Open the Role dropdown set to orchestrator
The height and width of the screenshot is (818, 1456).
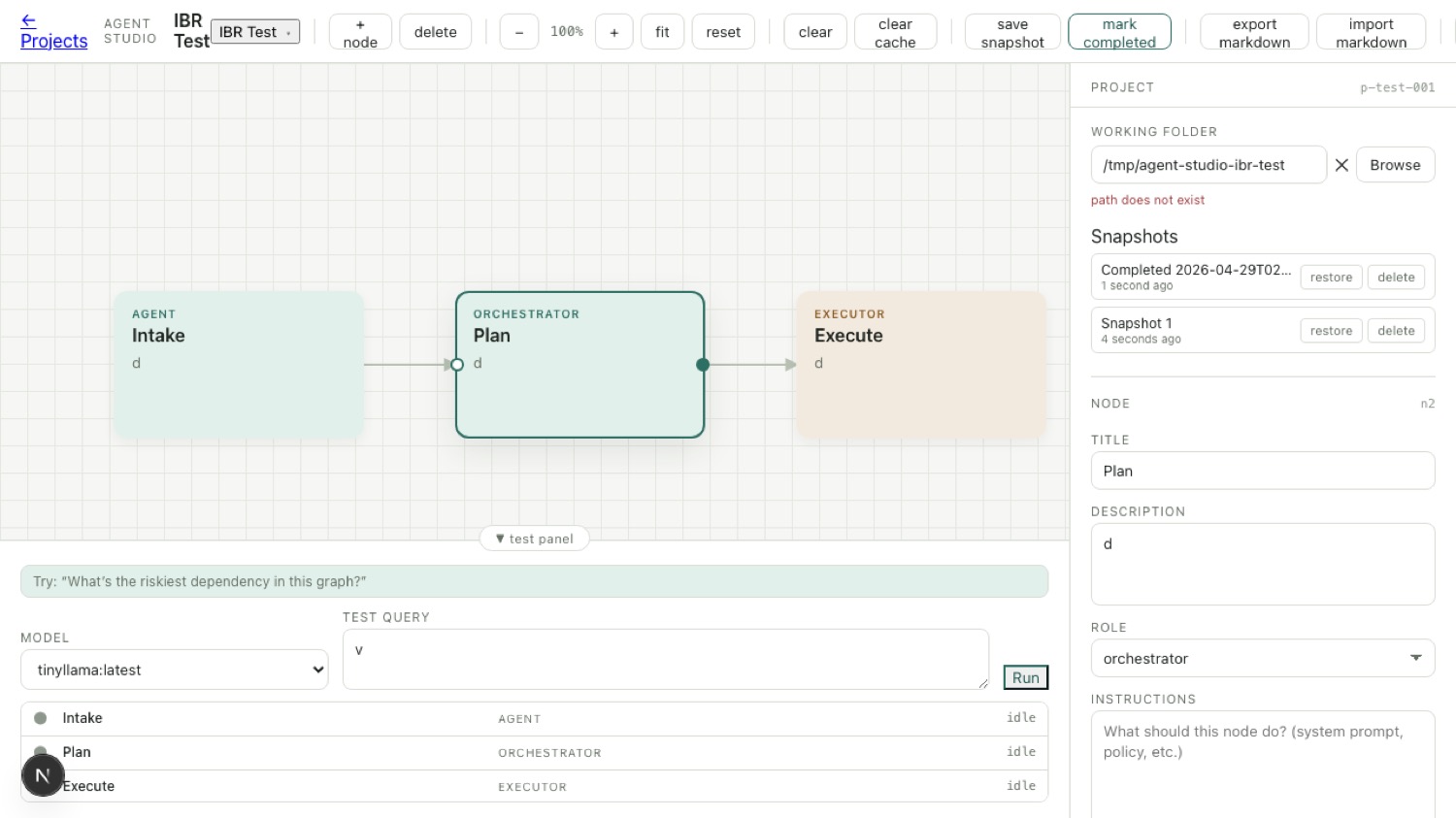tap(1263, 658)
